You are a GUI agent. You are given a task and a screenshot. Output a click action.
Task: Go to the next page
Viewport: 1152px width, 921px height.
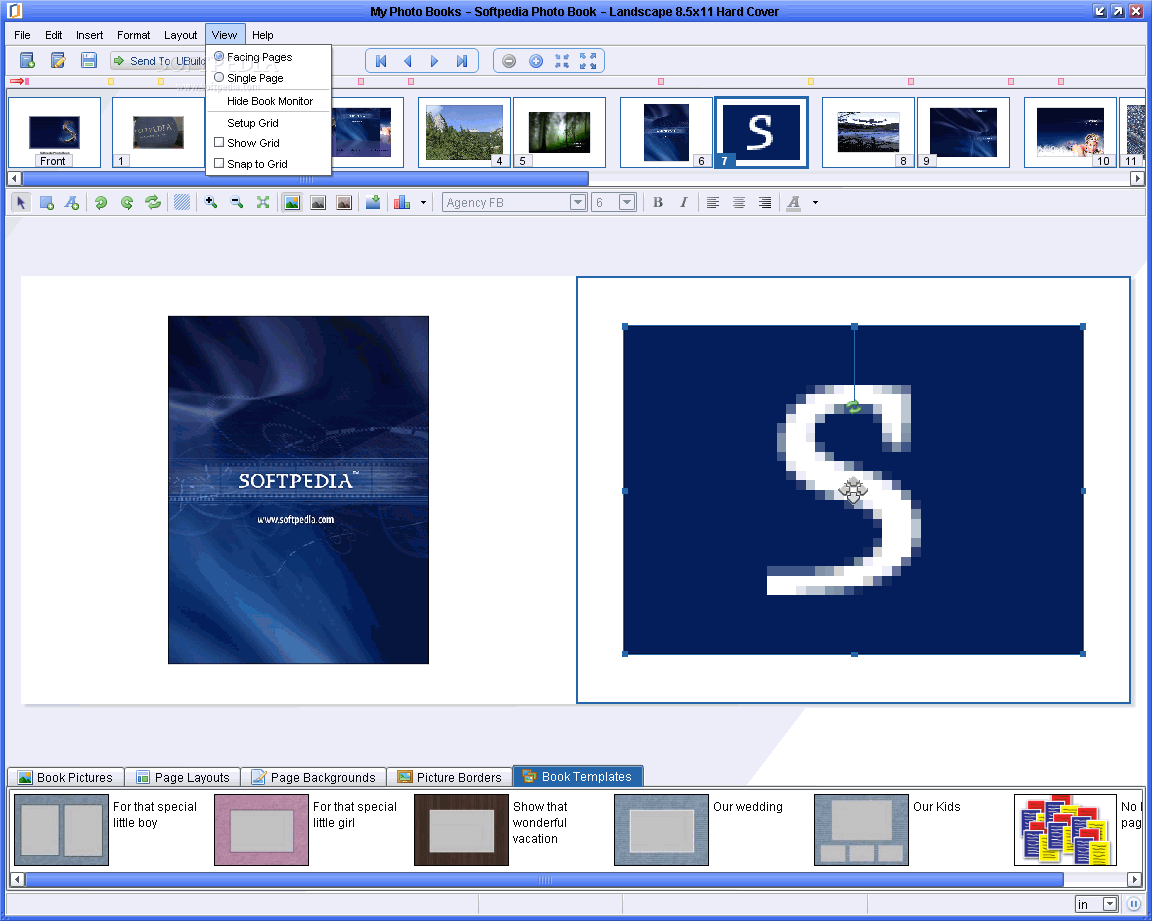pyautogui.click(x=434, y=61)
